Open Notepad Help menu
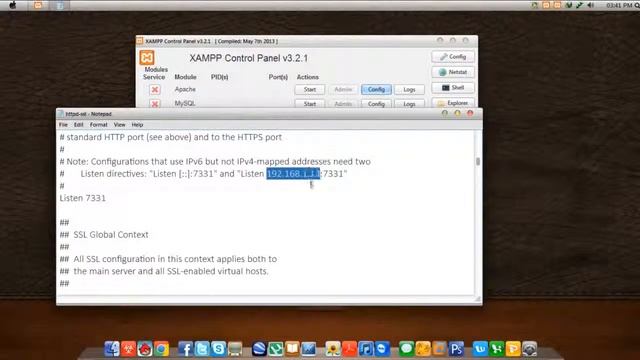 click(x=137, y=124)
